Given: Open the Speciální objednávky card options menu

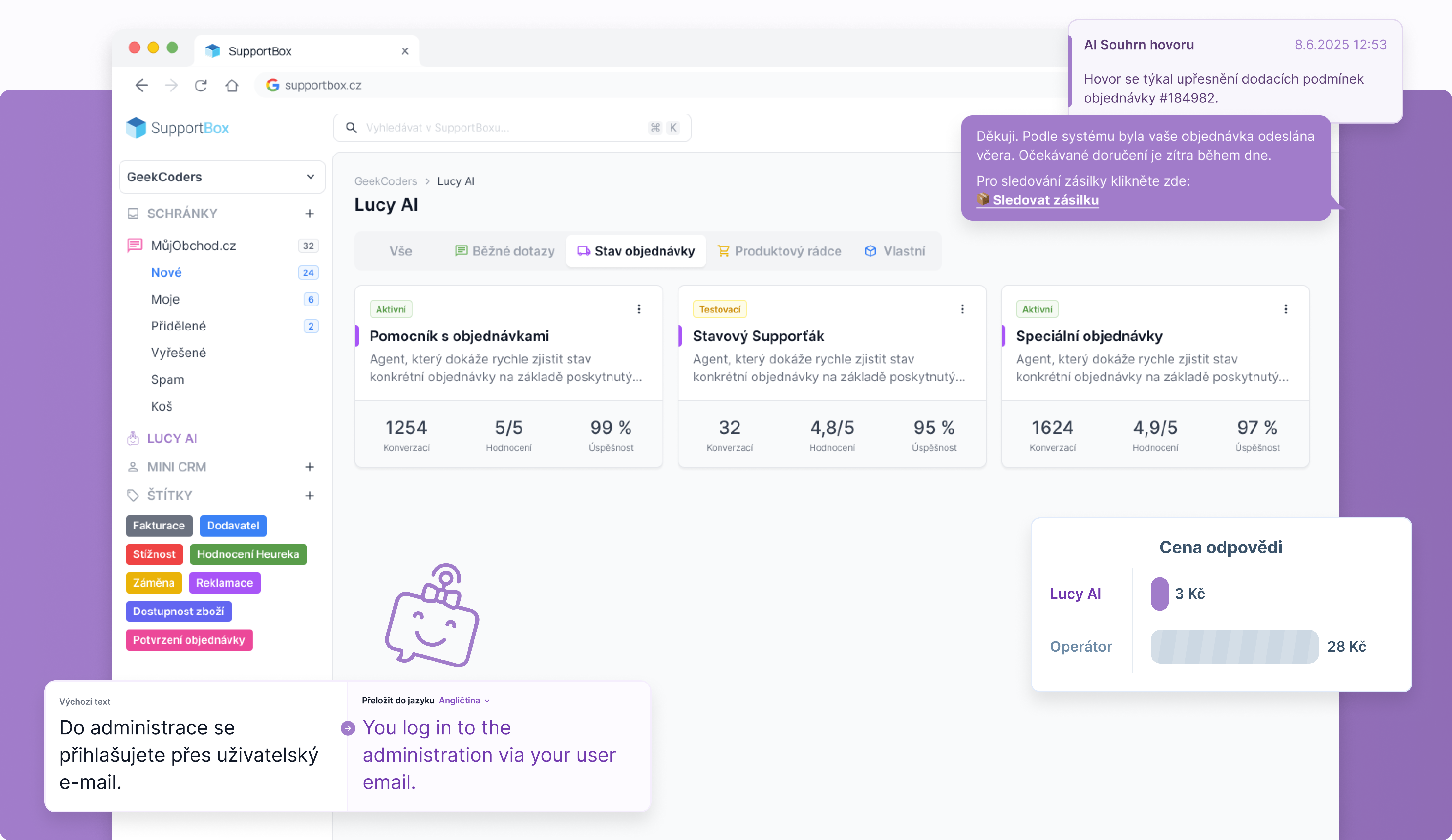Looking at the screenshot, I should coord(1285,309).
